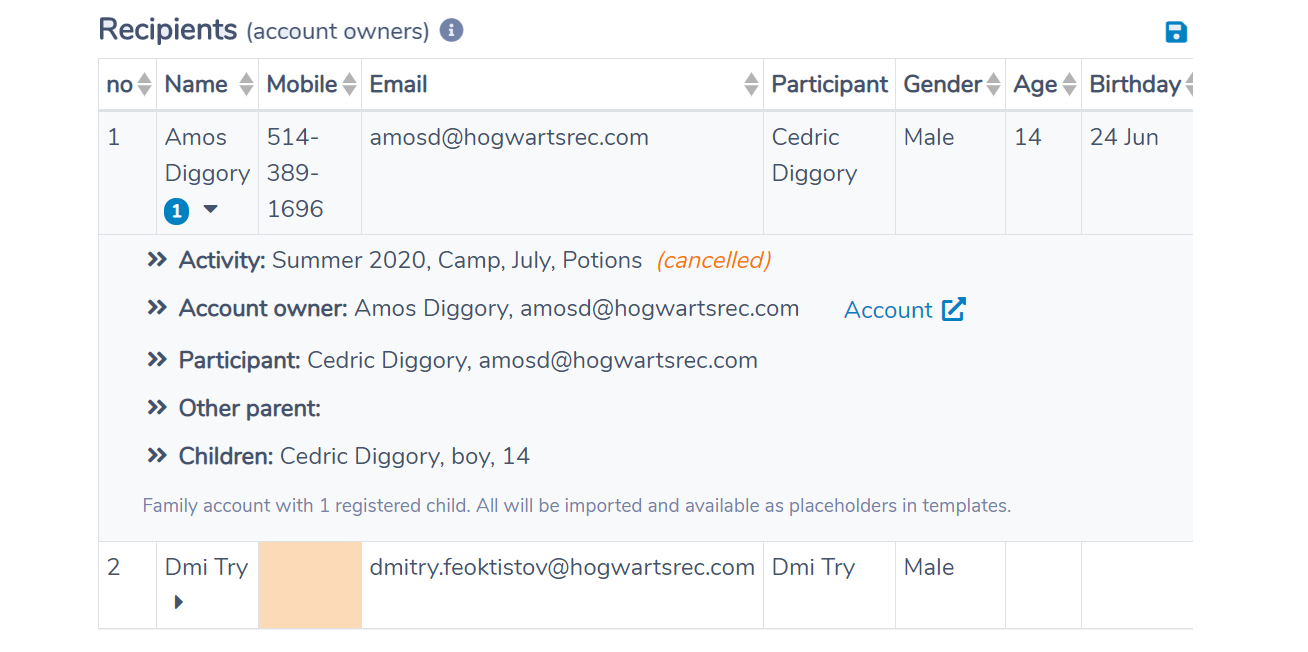The image size is (1308, 652).
Task: Click the Birthday column header
Action: 1135,85
